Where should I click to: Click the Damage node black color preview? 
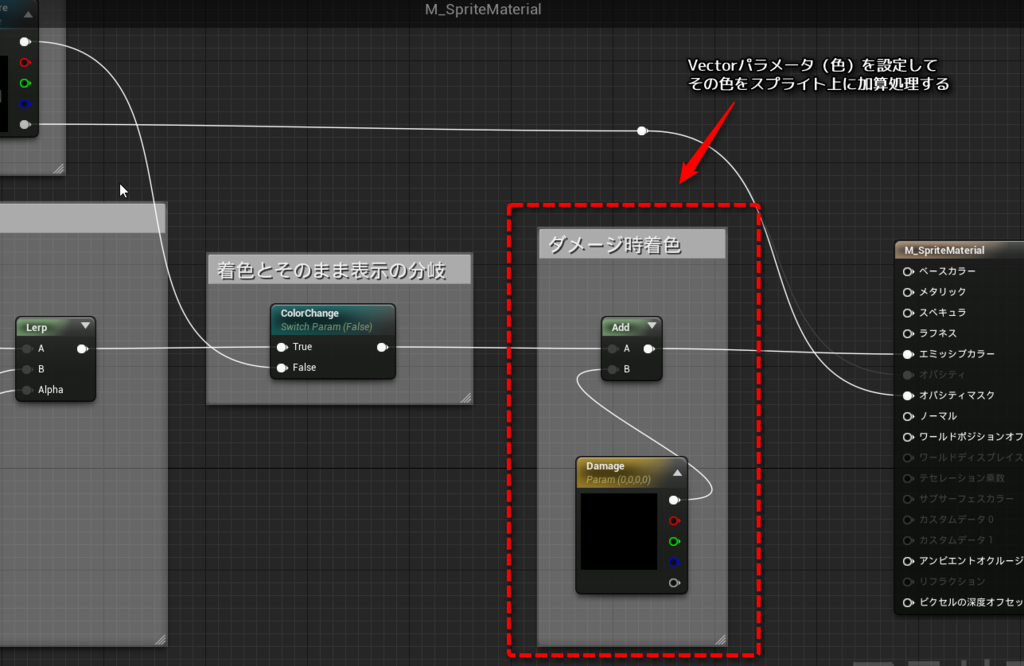[x=619, y=531]
